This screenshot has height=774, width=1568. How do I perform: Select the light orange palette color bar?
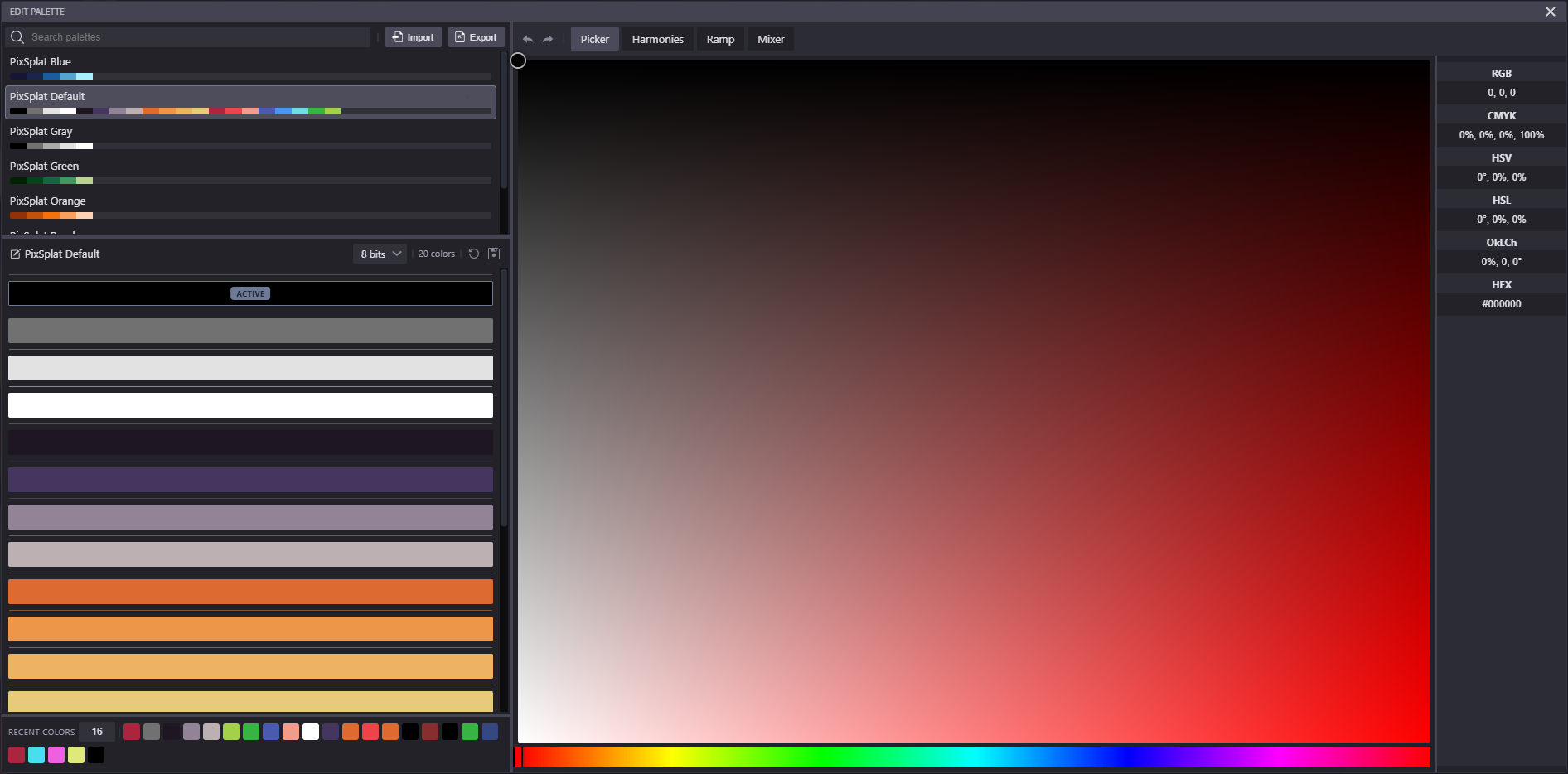tap(250, 629)
